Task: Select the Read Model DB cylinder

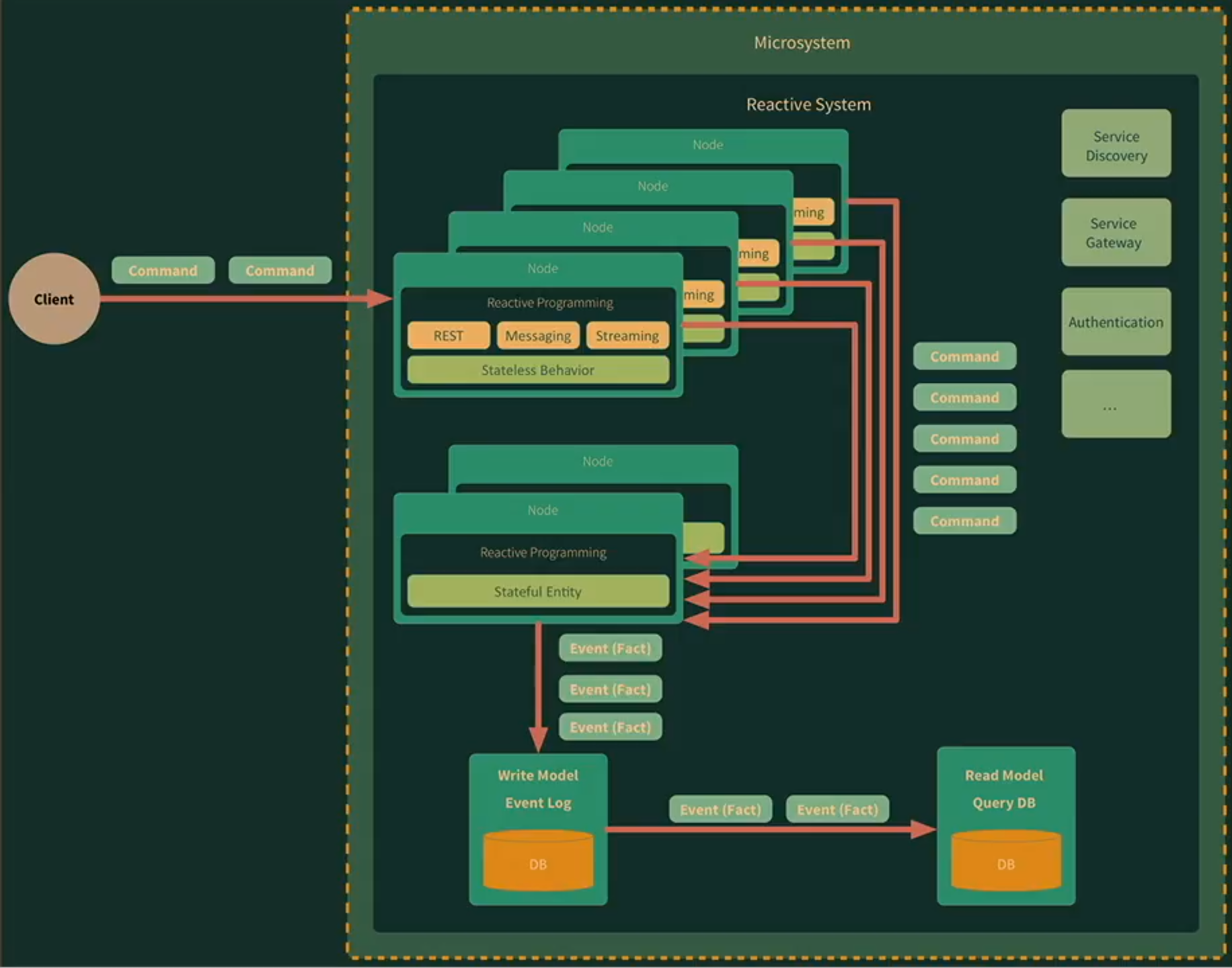Action: [x=1005, y=864]
